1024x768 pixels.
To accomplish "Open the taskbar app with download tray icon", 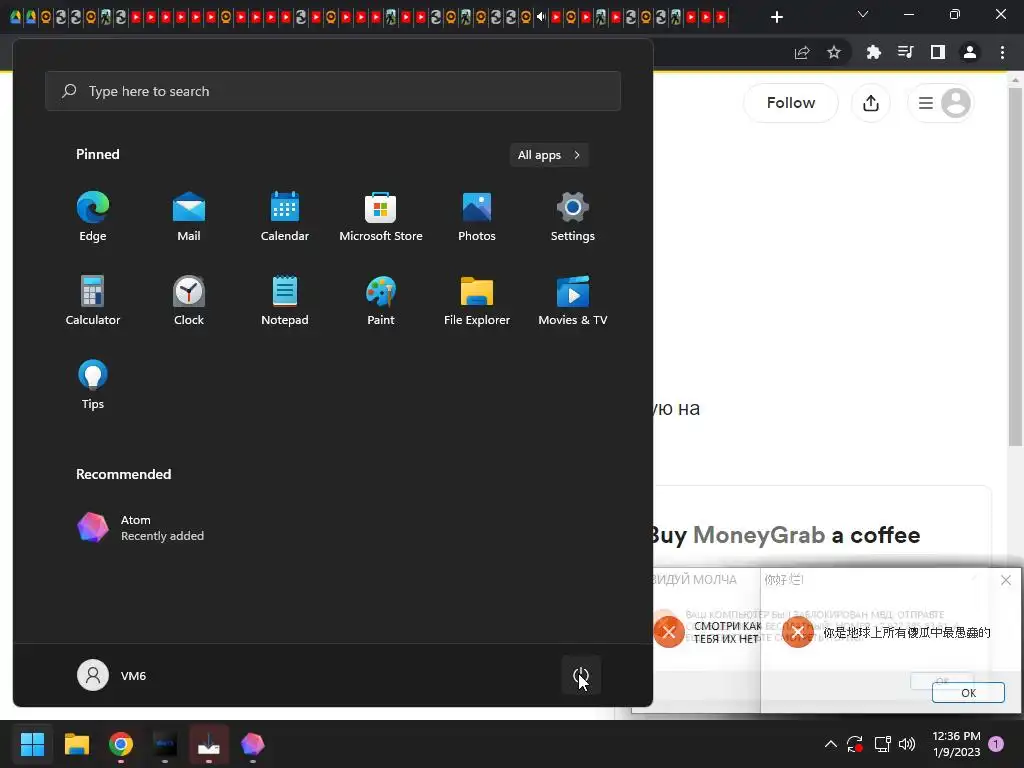I will pyautogui.click(x=209, y=744).
